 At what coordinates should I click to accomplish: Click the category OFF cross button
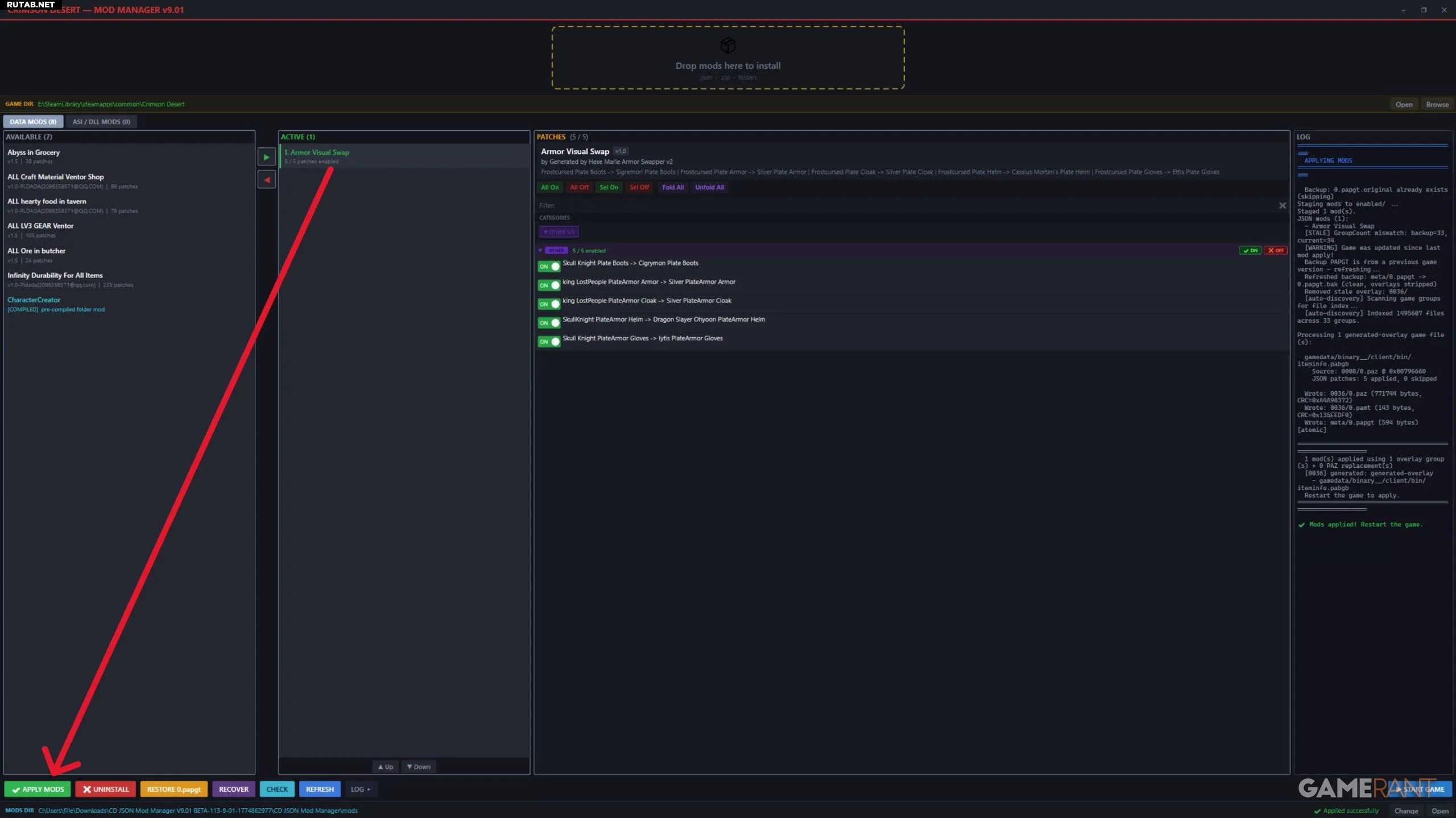1275,251
